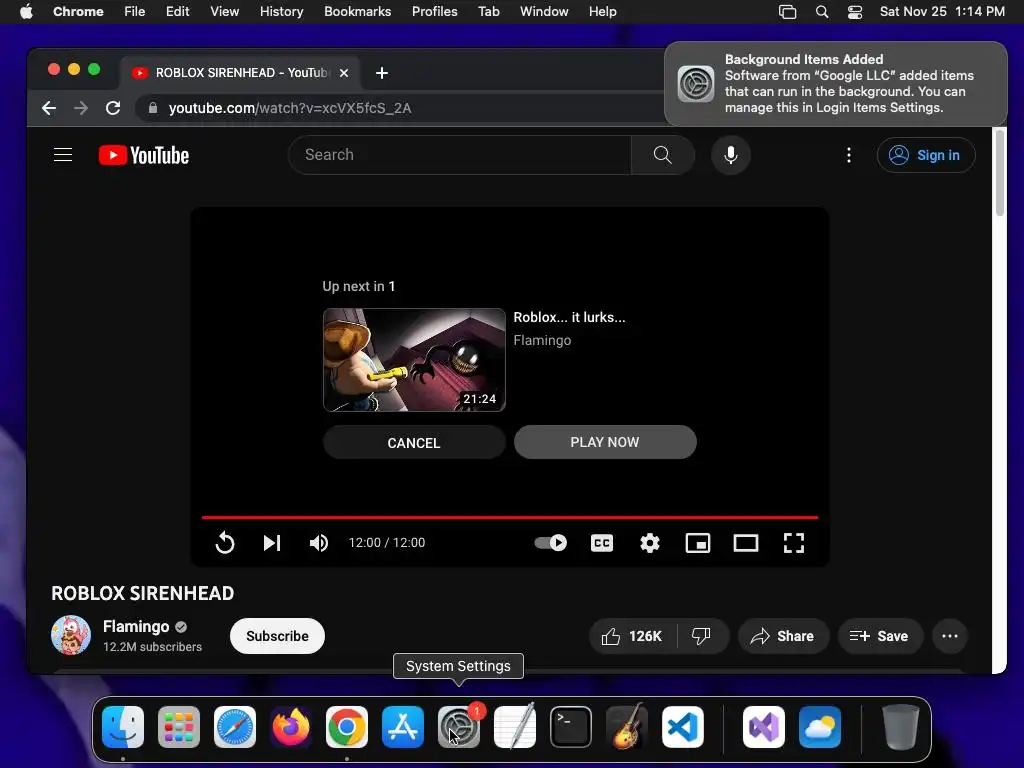The image size is (1024, 768).
Task: Dislike the video with the thumbs down
Action: tap(702, 636)
